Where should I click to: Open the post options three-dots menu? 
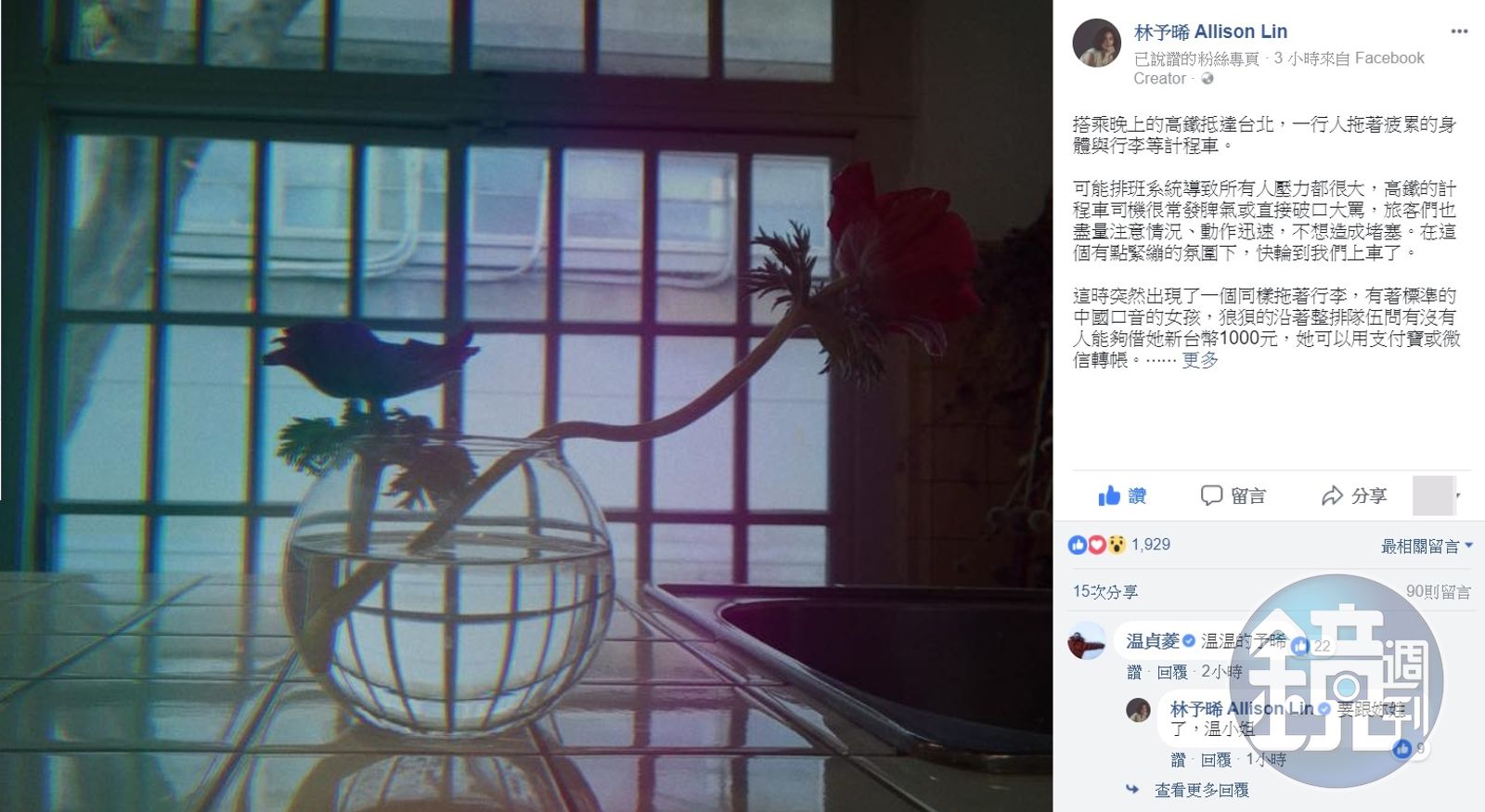1459,32
